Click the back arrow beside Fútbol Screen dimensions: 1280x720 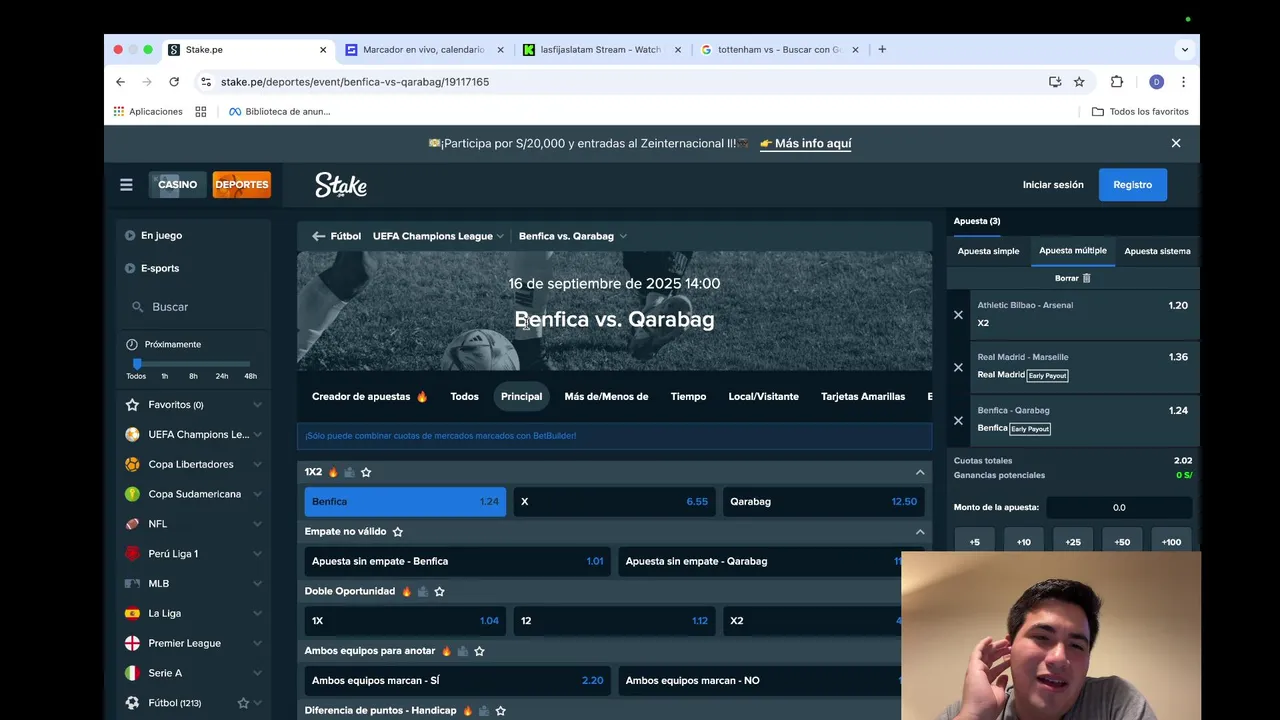click(x=318, y=236)
